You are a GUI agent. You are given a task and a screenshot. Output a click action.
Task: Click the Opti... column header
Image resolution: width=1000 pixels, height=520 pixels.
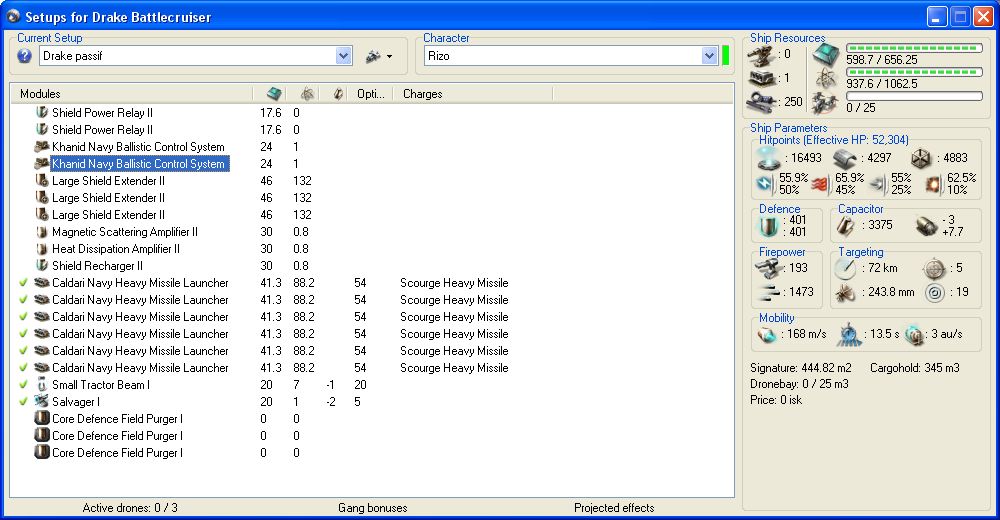(x=371, y=94)
